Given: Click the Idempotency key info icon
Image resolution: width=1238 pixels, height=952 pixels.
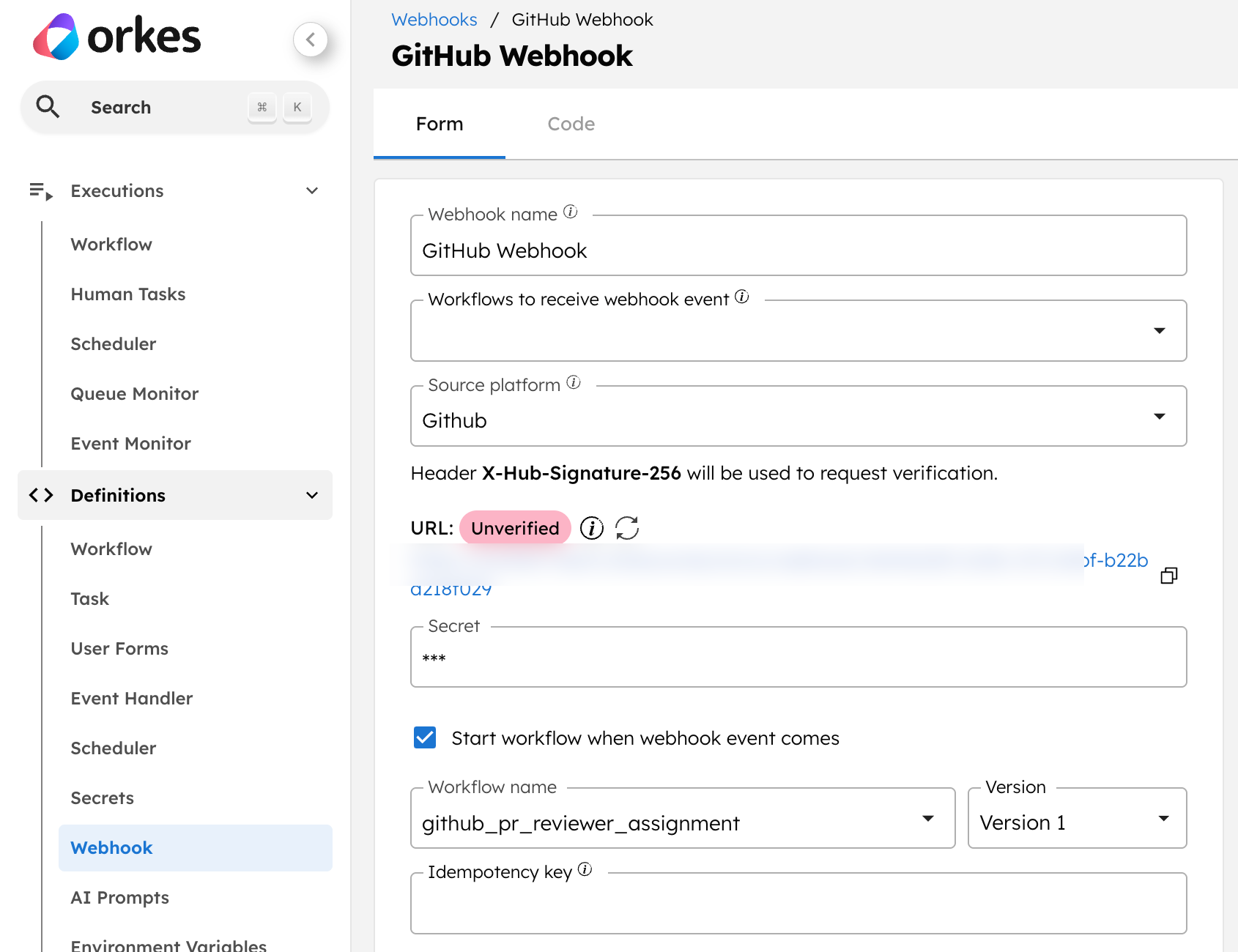Looking at the screenshot, I should 585,869.
